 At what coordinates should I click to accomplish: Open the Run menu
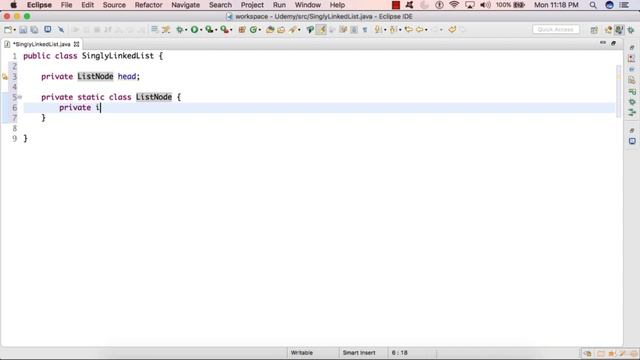pyautogui.click(x=279, y=5)
